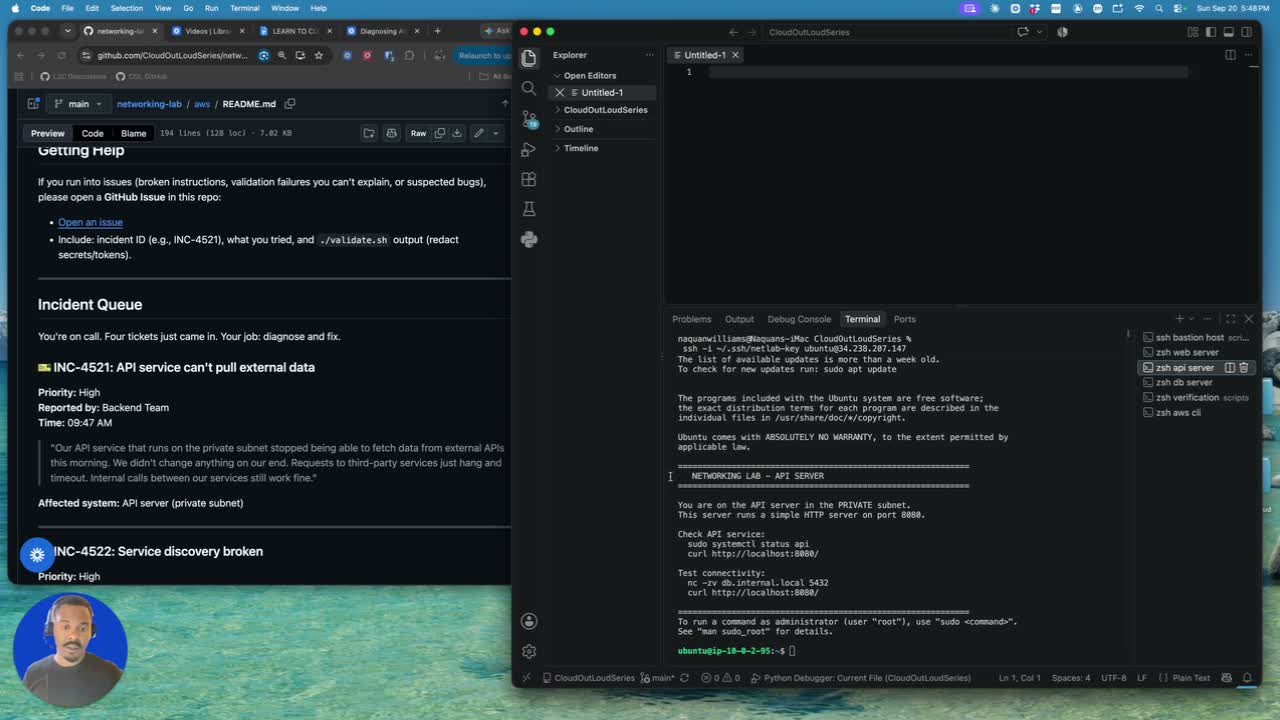Reload the GitHub browser page
This screenshot has height=720, width=1280.
point(62,55)
